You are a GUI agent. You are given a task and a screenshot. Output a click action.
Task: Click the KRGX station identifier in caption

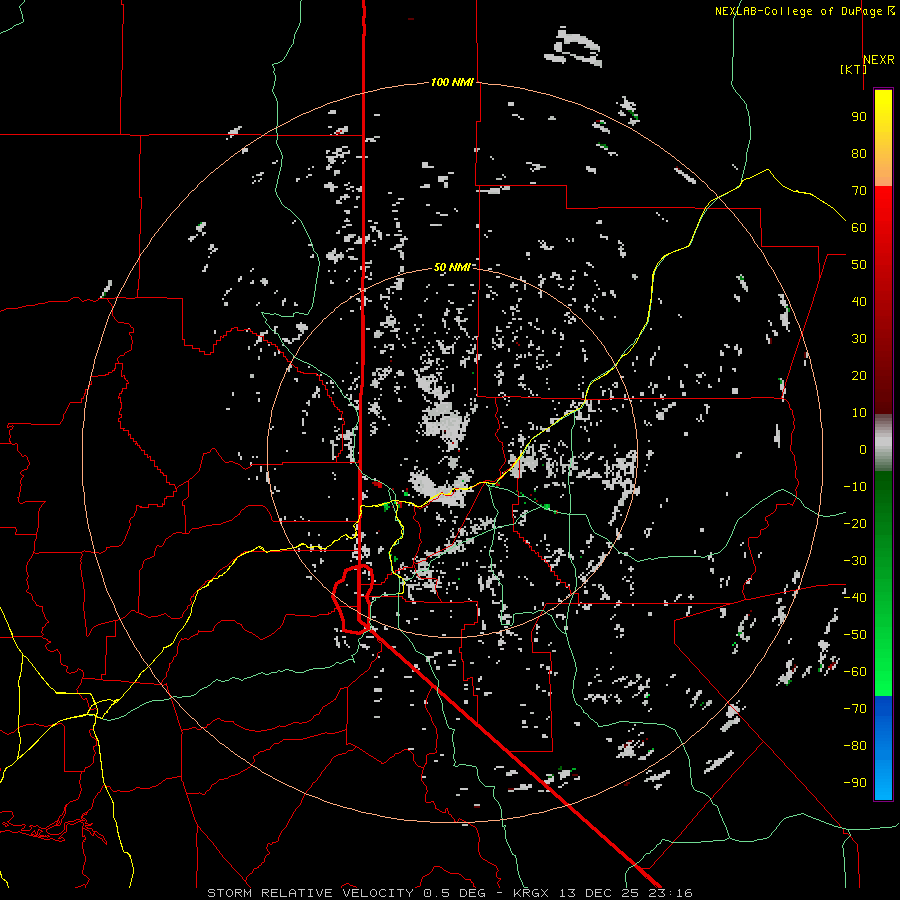pos(532,893)
